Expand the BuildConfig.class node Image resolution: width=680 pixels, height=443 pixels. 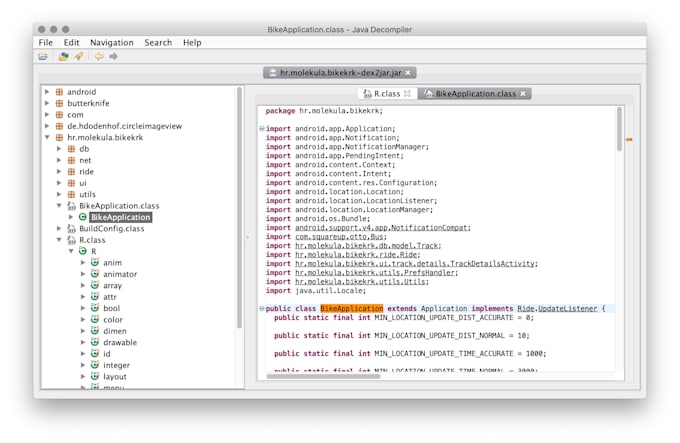click(59, 228)
